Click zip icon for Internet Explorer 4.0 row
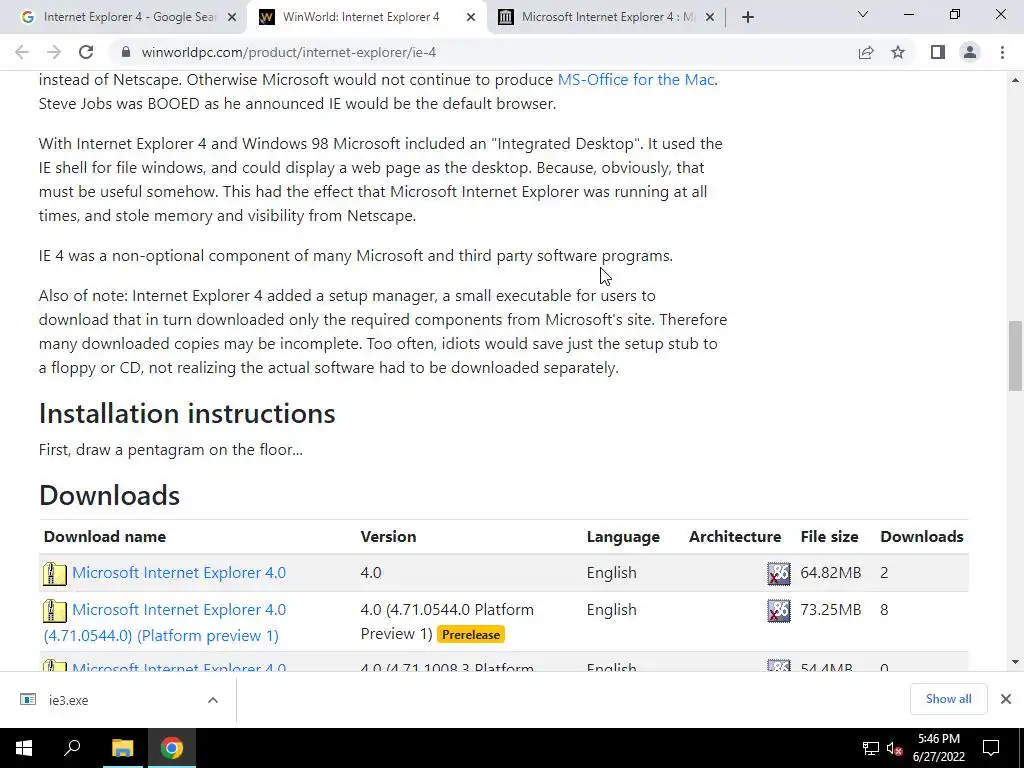The width and height of the screenshot is (1024, 768). pos(55,573)
